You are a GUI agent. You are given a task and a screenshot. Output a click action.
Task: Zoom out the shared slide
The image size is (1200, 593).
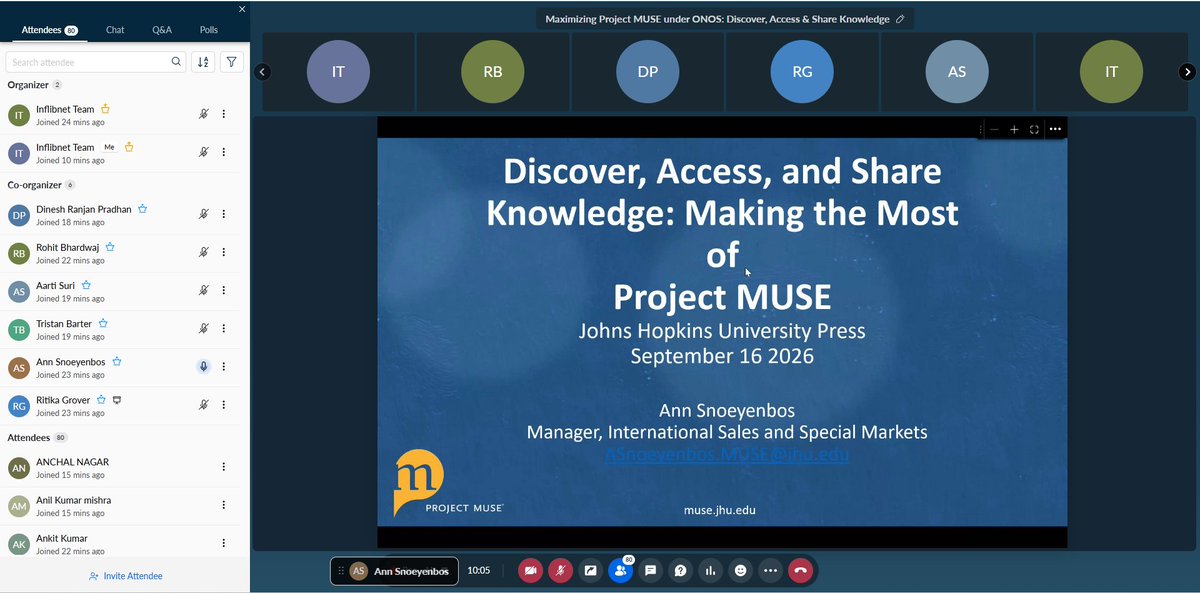(x=994, y=129)
